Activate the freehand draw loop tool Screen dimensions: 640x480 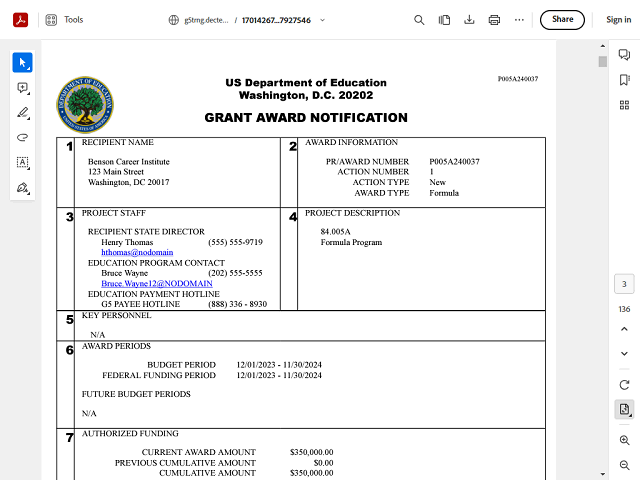(22, 137)
